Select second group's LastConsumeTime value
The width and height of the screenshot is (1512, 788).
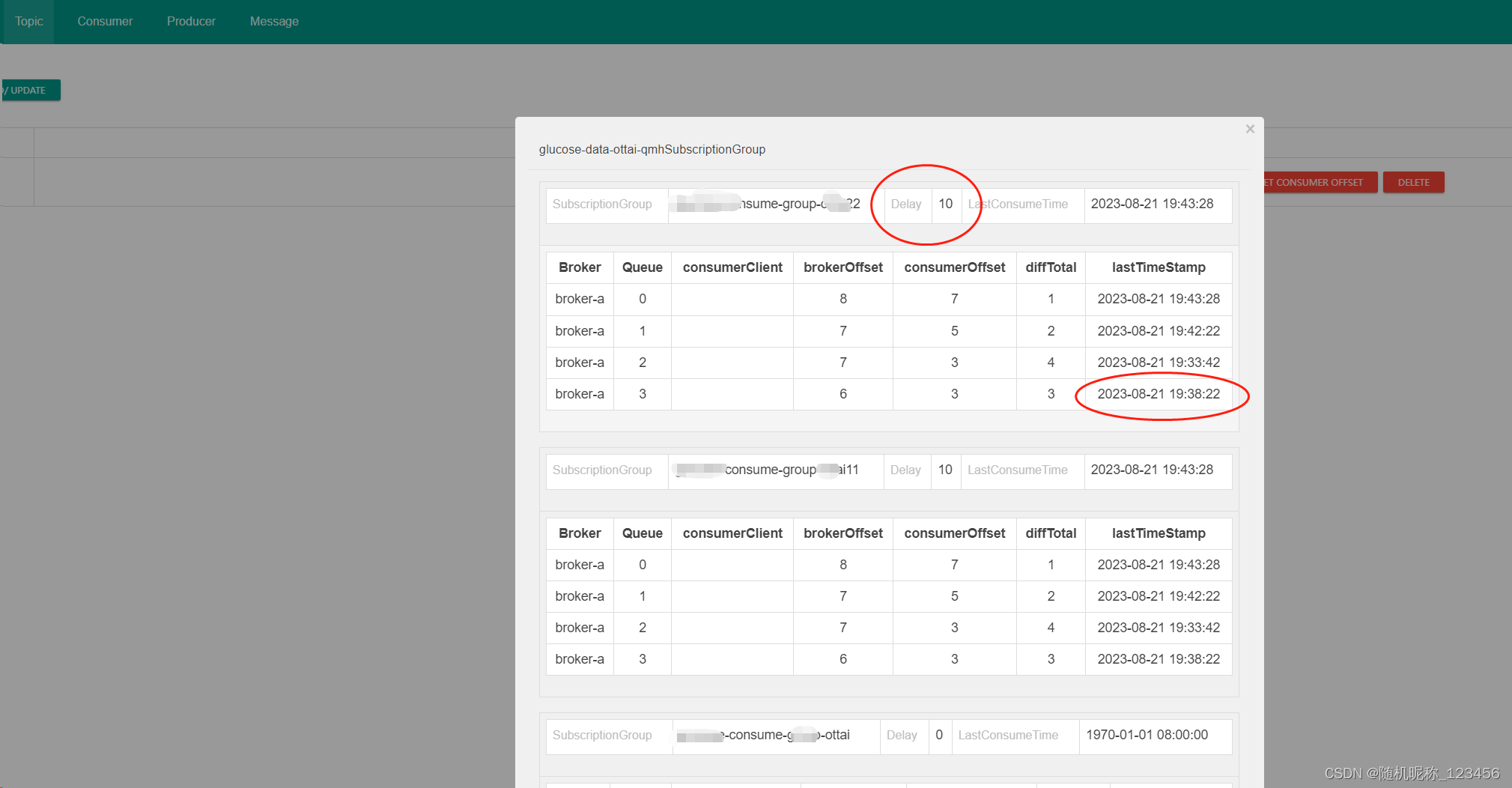1152,470
